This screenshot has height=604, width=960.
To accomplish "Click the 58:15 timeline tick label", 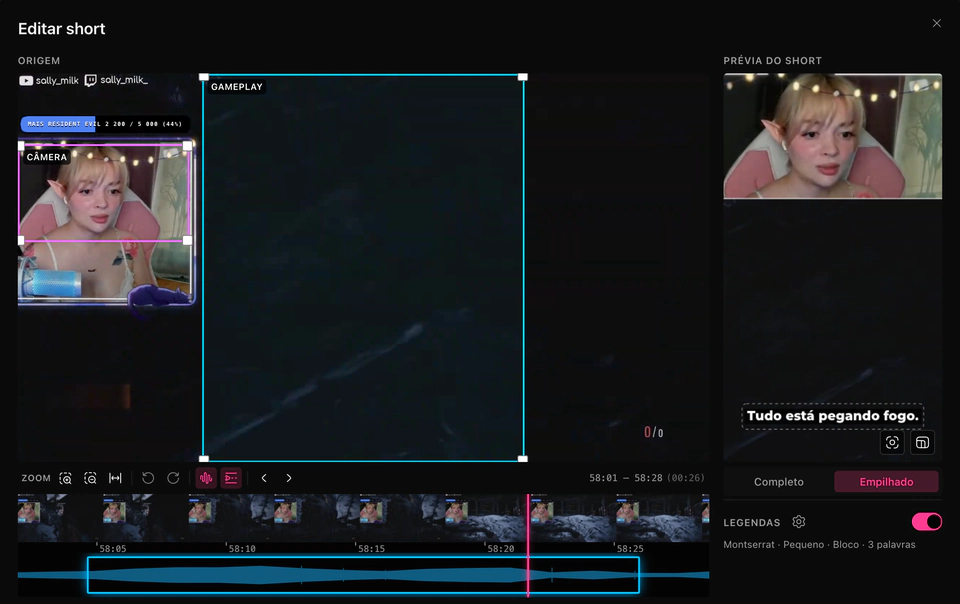I will click(372, 549).
